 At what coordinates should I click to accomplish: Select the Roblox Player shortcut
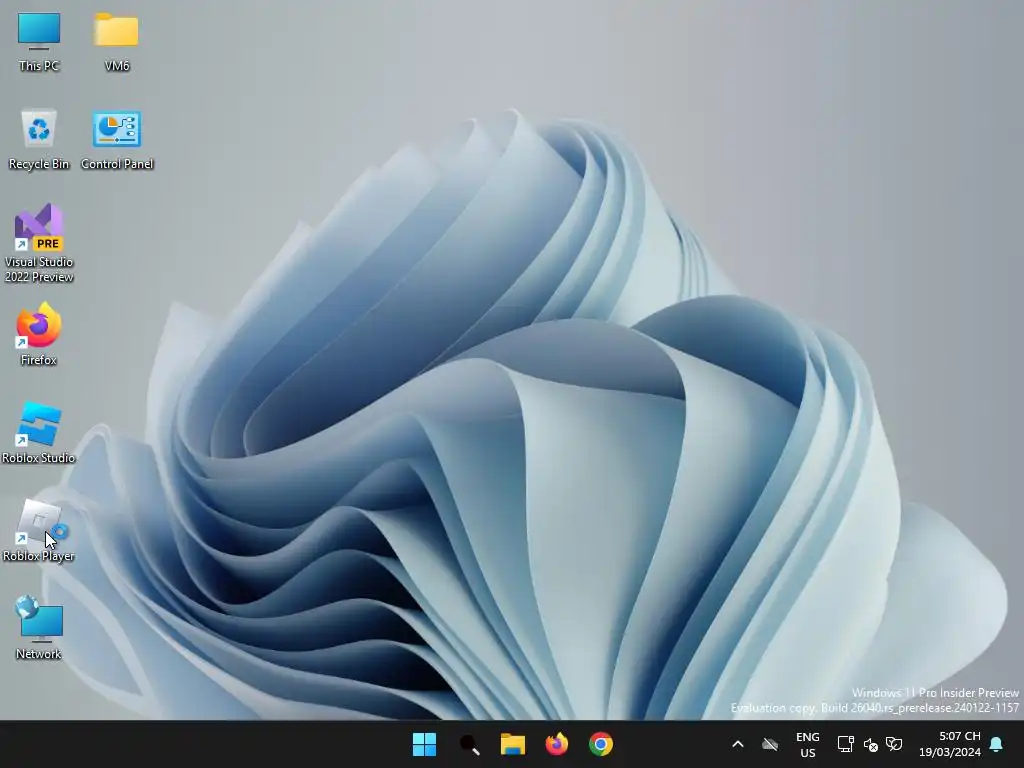tap(39, 530)
